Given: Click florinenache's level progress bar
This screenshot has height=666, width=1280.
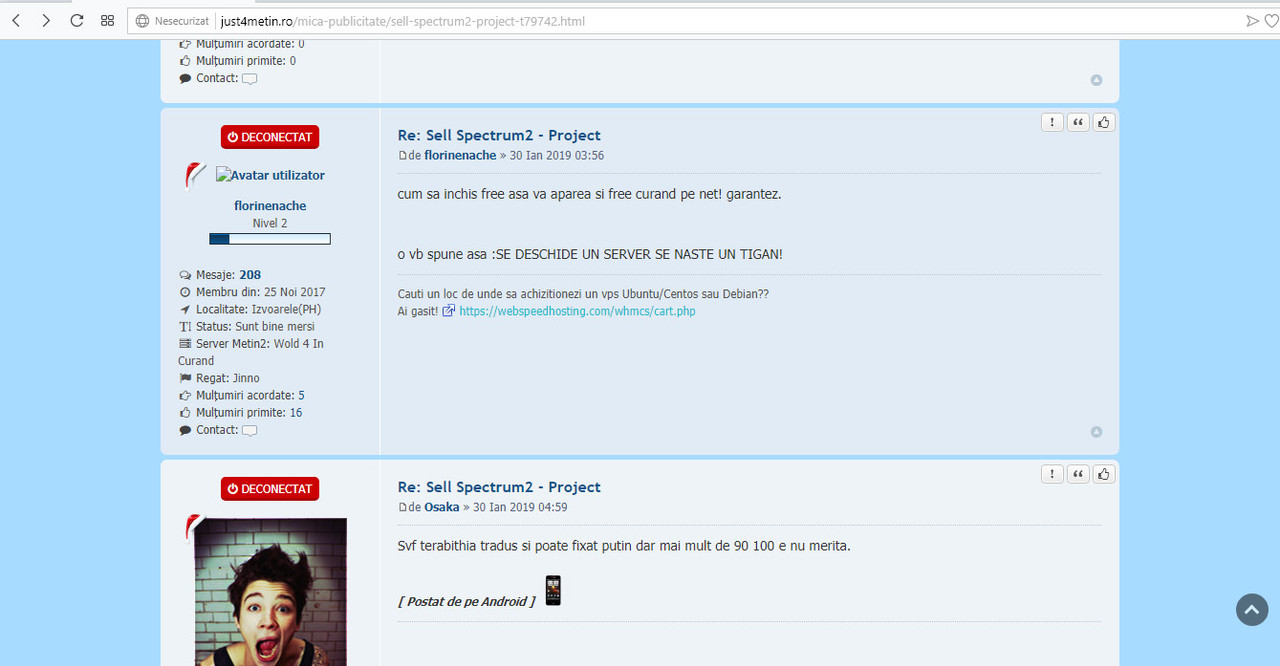Looking at the screenshot, I should [270, 239].
